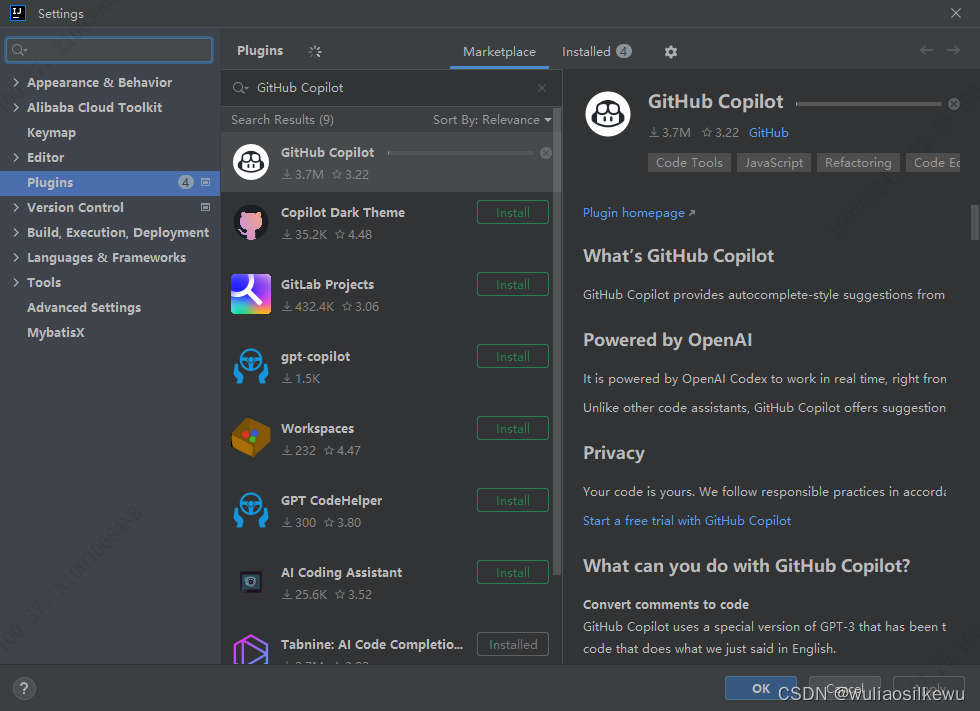Install the Copilot Dark Theme plugin
The height and width of the screenshot is (711, 980).
[512, 212]
